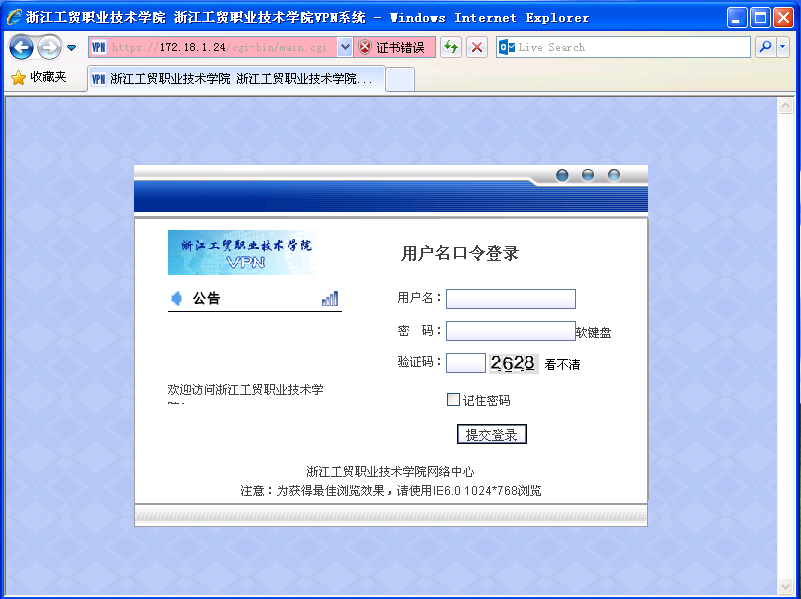Image resolution: width=801 pixels, height=599 pixels.
Task: Click the signal bars icon in 公告 header
Action: click(330, 298)
